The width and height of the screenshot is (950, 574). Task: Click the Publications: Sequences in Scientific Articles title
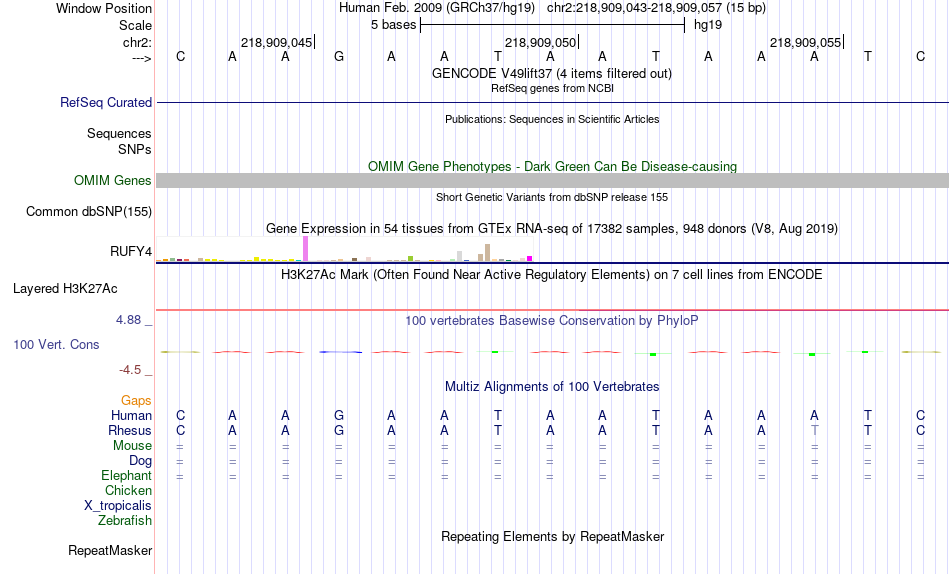click(x=552, y=119)
